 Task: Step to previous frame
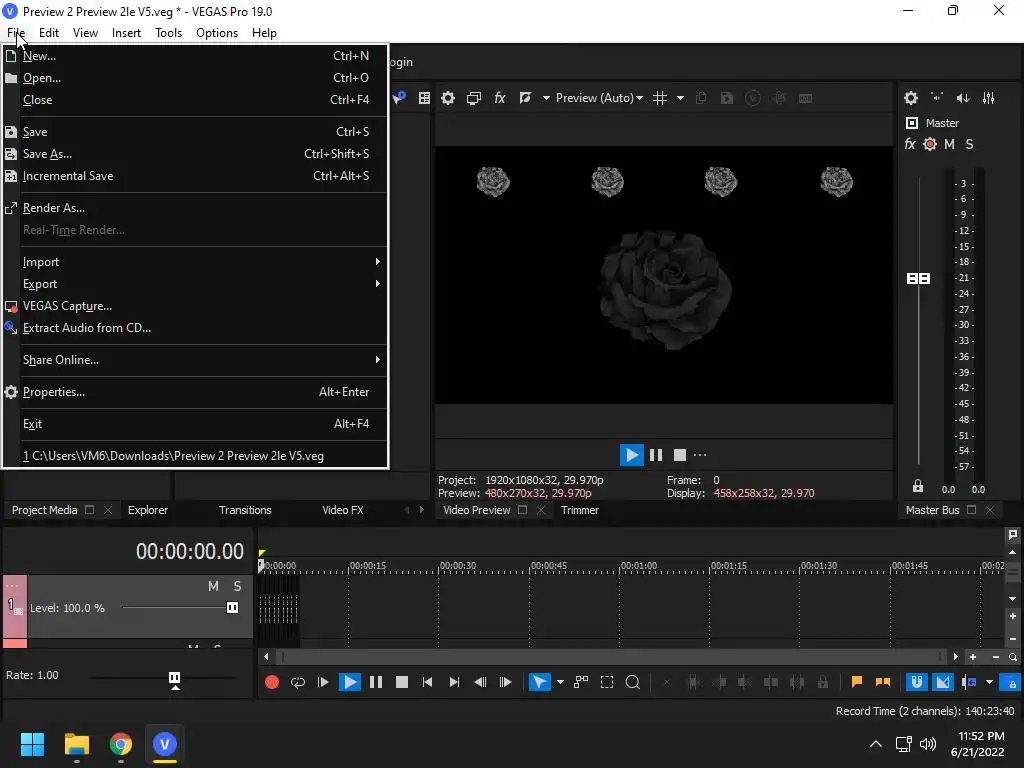click(480, 682)
